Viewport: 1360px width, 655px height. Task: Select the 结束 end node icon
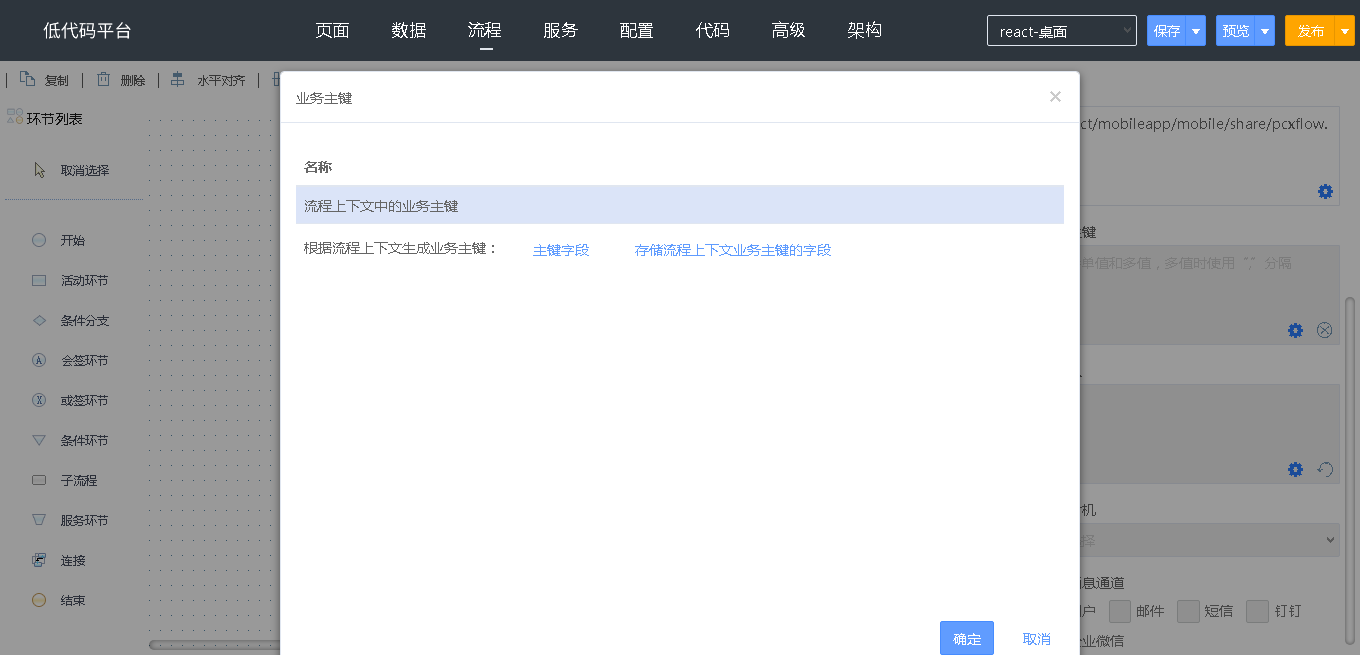[39, 600]
